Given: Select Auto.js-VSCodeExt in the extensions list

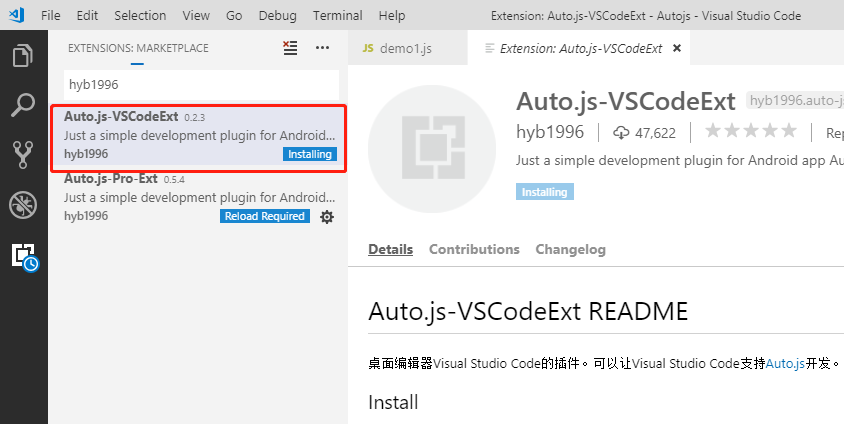Looking at the screenshot, I should [x=199, y=136].
